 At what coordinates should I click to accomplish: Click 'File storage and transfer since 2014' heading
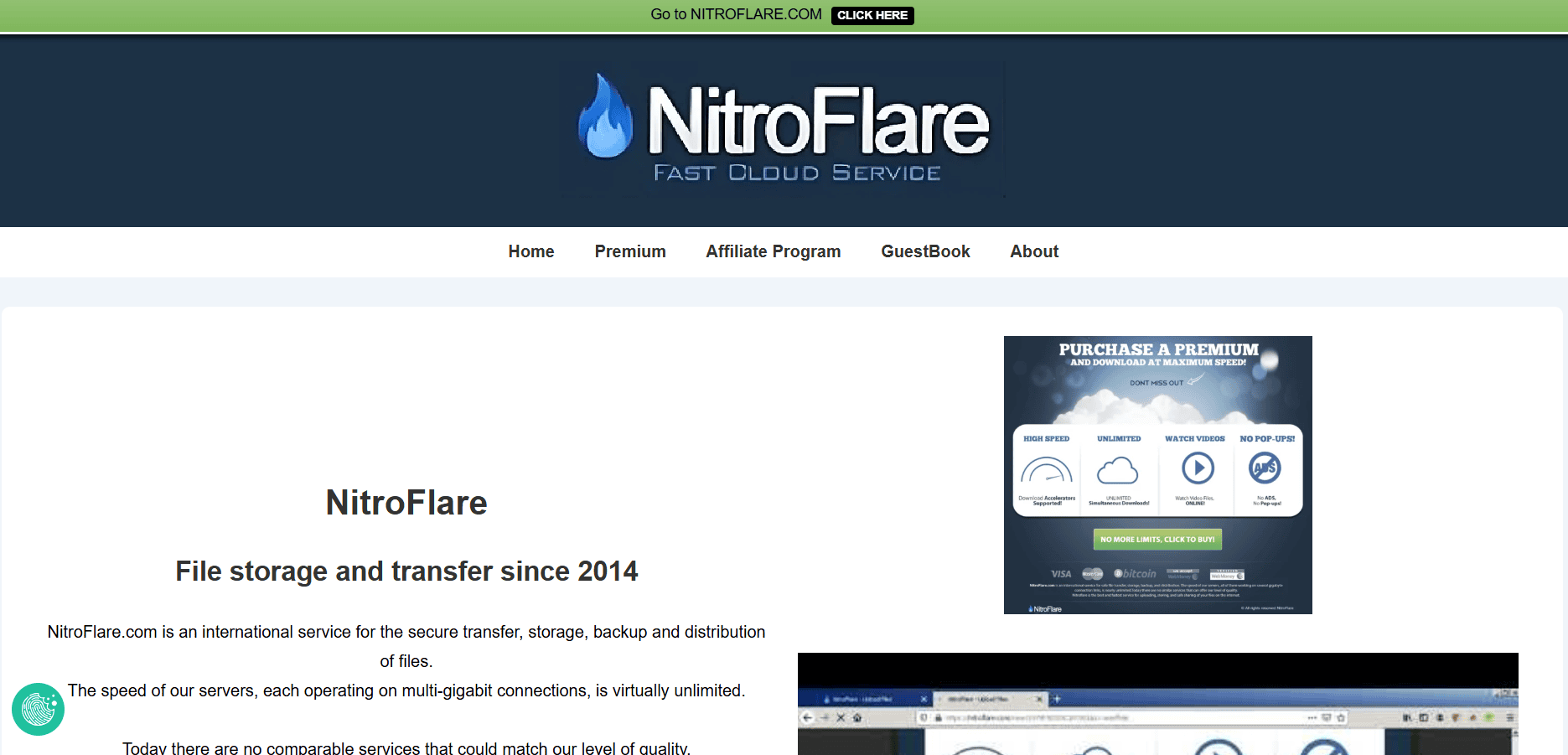tap(406, 571)
